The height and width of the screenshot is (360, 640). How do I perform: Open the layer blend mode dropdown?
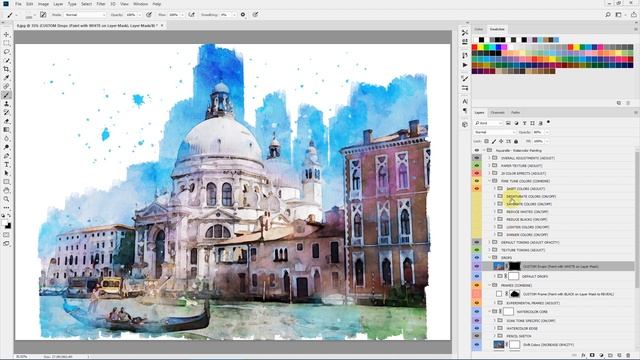[x=495, y=132]
